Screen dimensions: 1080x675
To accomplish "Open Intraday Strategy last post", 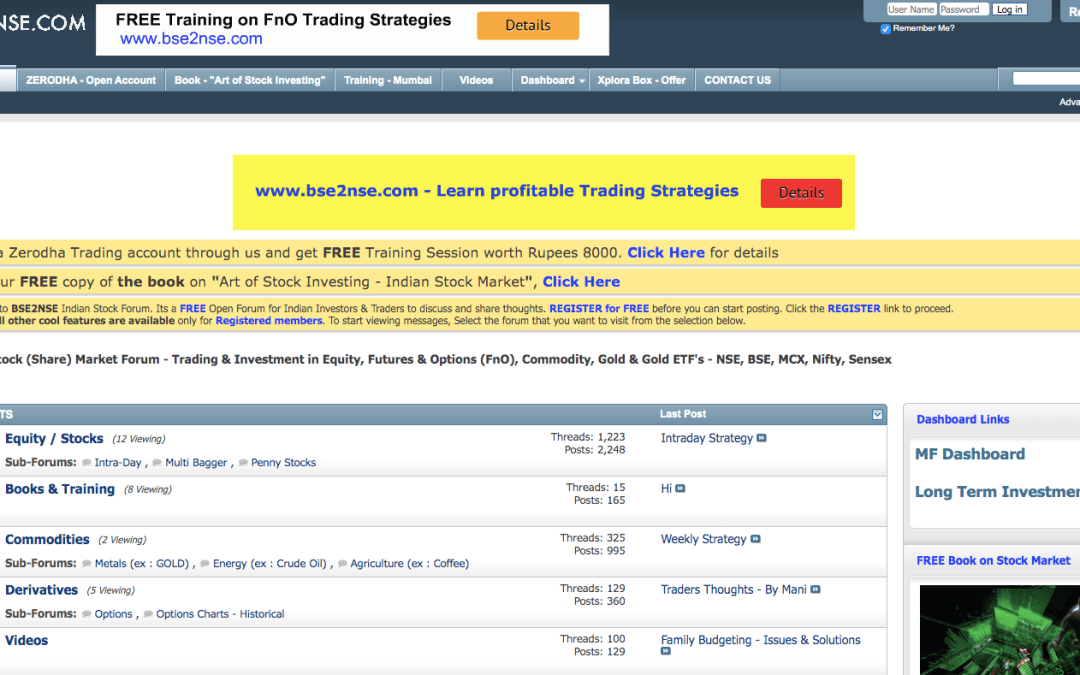I will point(707,438).
